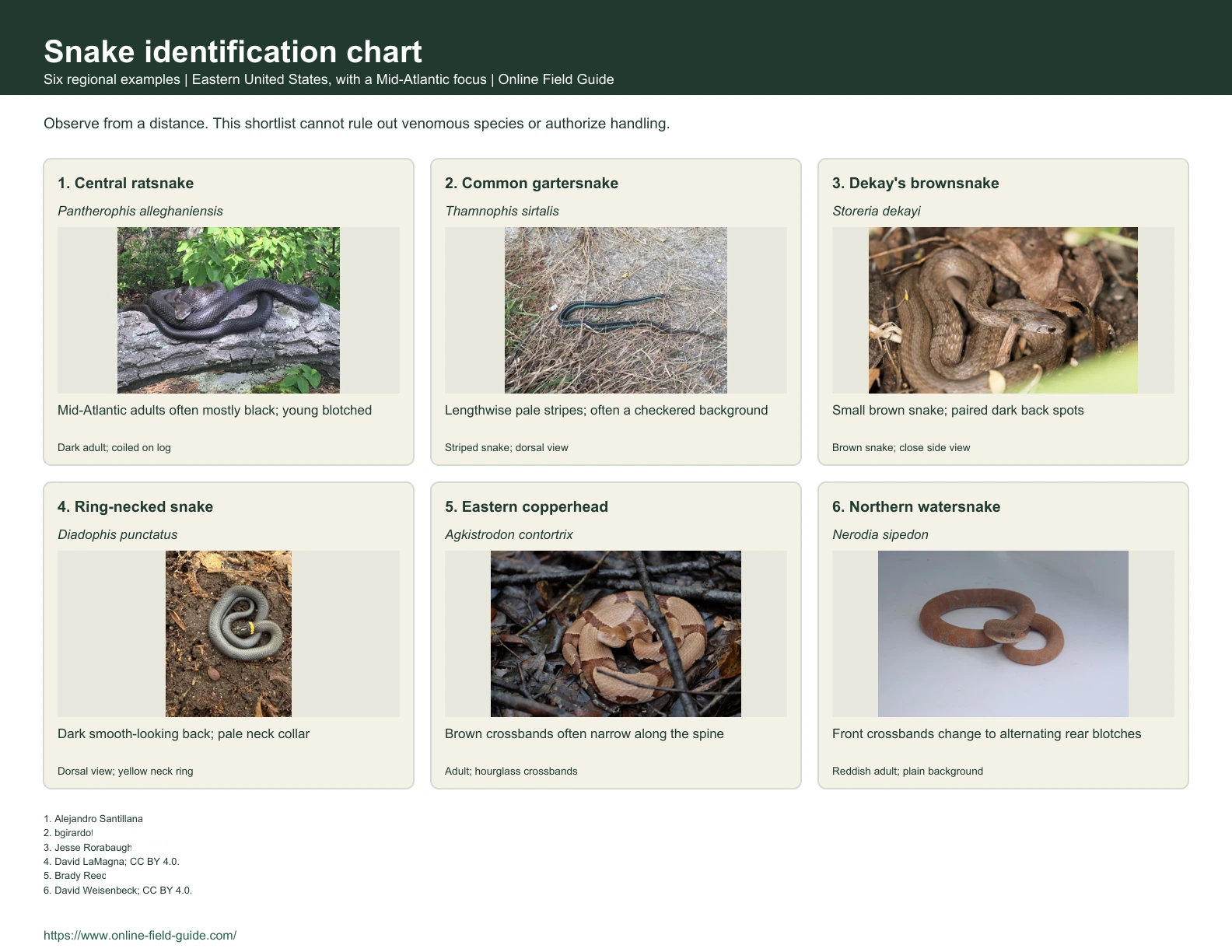The width and height of the screenshot is (1232, 952).
Task: Click 'Dark smooth-looking back; pale neck collar'
Action: coord(184,733)
